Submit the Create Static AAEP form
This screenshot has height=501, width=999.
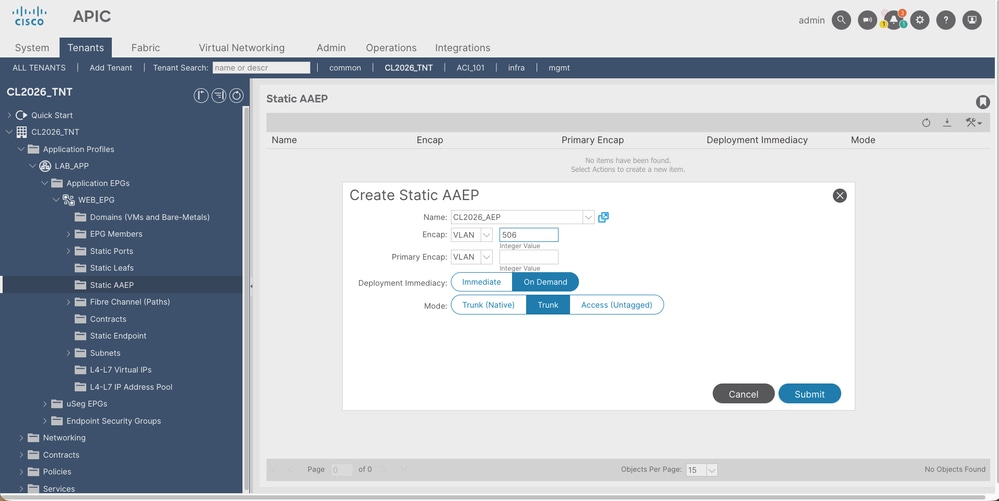click(x=810, y=394)
